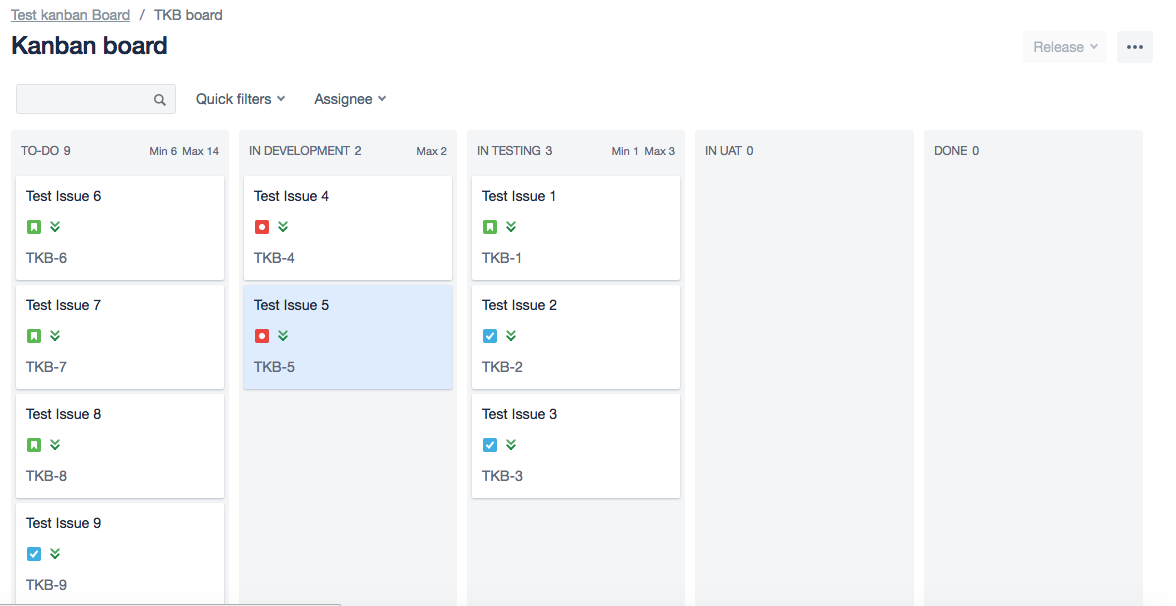The width and height of the screenshot is (1176, 606).
Task: Open the TKB-1 issue key link
Action: (502, 258)
